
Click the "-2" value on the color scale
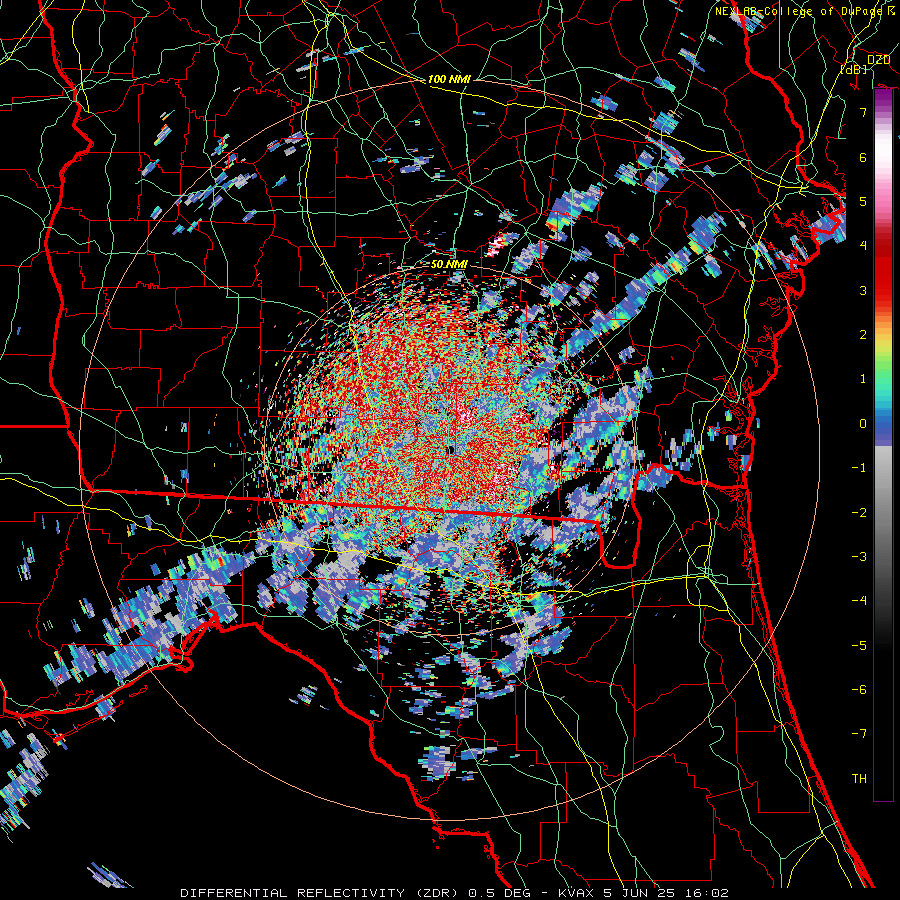point(859,513)
